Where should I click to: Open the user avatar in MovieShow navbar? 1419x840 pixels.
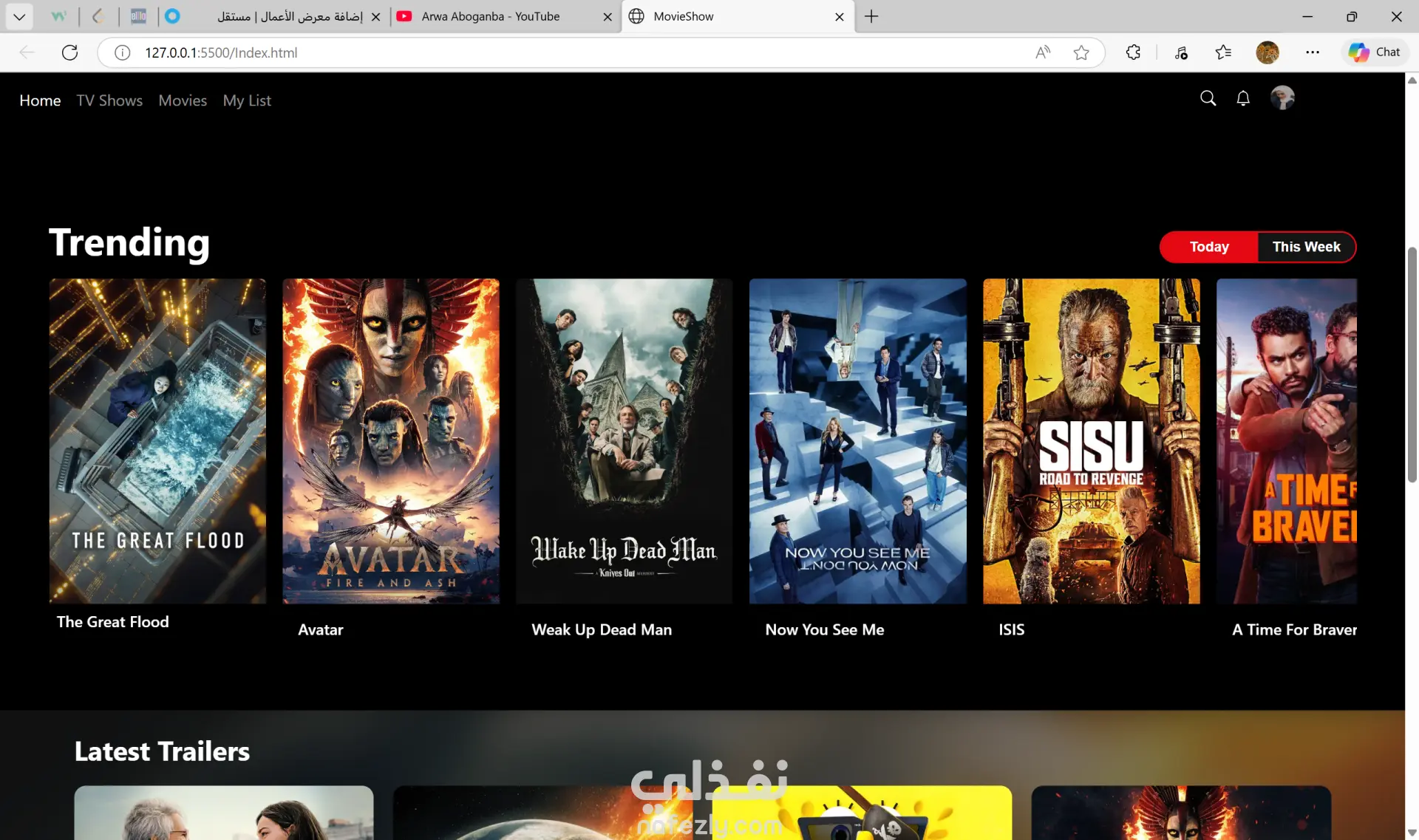[1282, 98]
